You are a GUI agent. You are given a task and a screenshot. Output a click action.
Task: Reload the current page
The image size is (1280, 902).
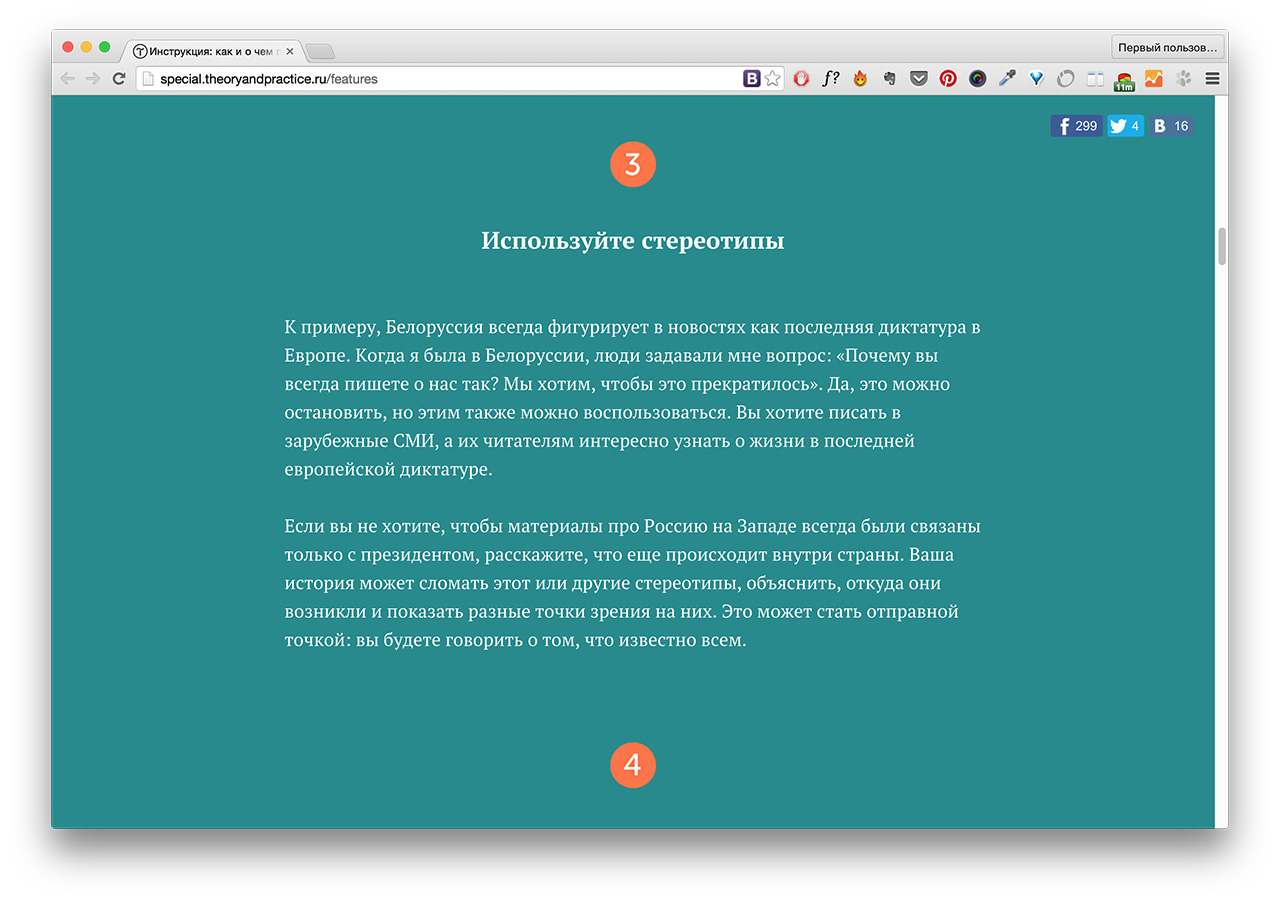[119, 78]
